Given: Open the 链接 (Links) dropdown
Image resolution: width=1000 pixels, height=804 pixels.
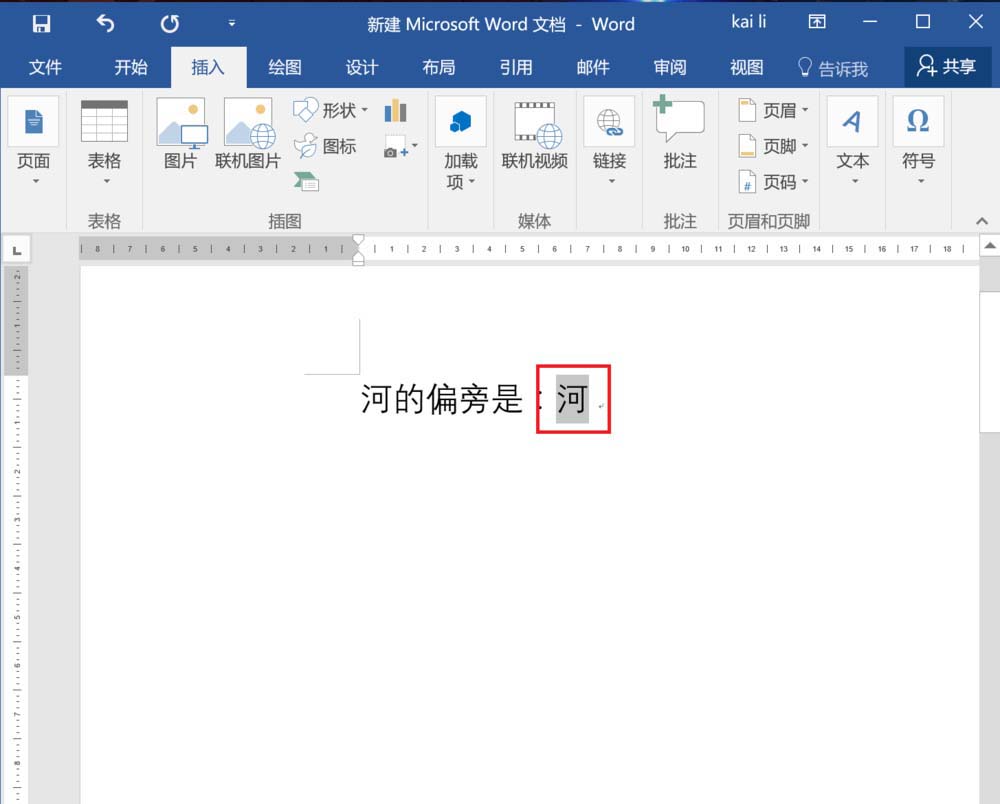Looking at the screenshot, I should coord(610,141).
